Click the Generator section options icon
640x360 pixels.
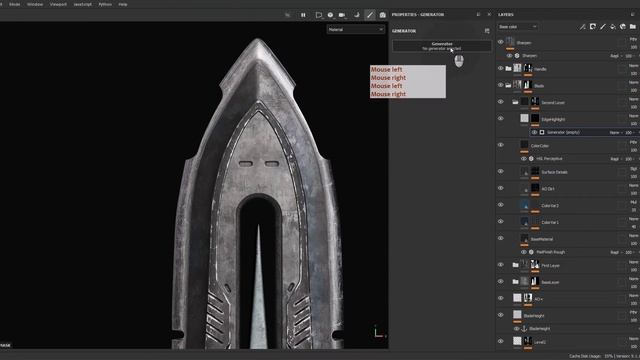pos(487,31)
